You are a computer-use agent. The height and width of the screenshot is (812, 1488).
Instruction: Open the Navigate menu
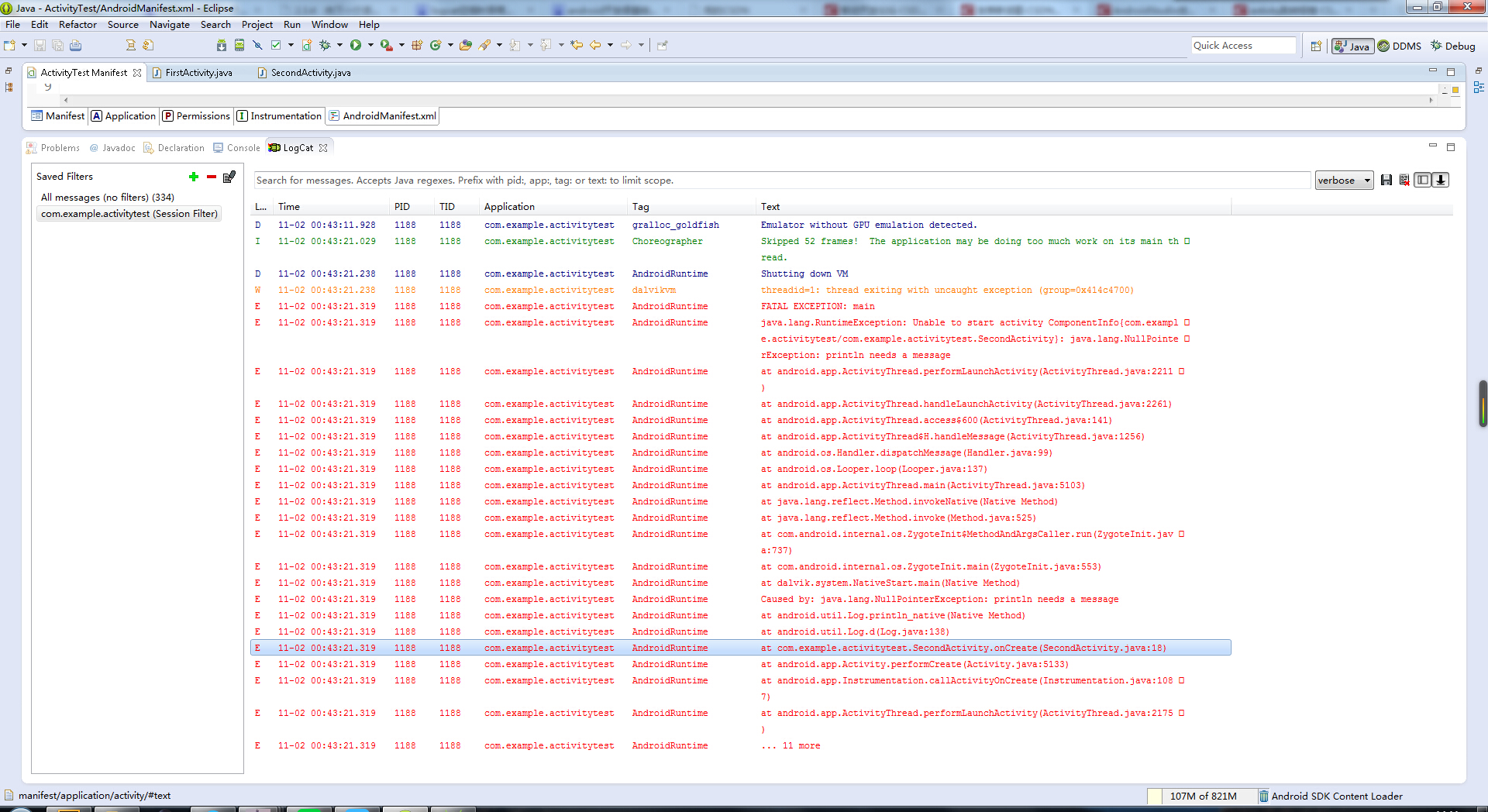point(170,25)
